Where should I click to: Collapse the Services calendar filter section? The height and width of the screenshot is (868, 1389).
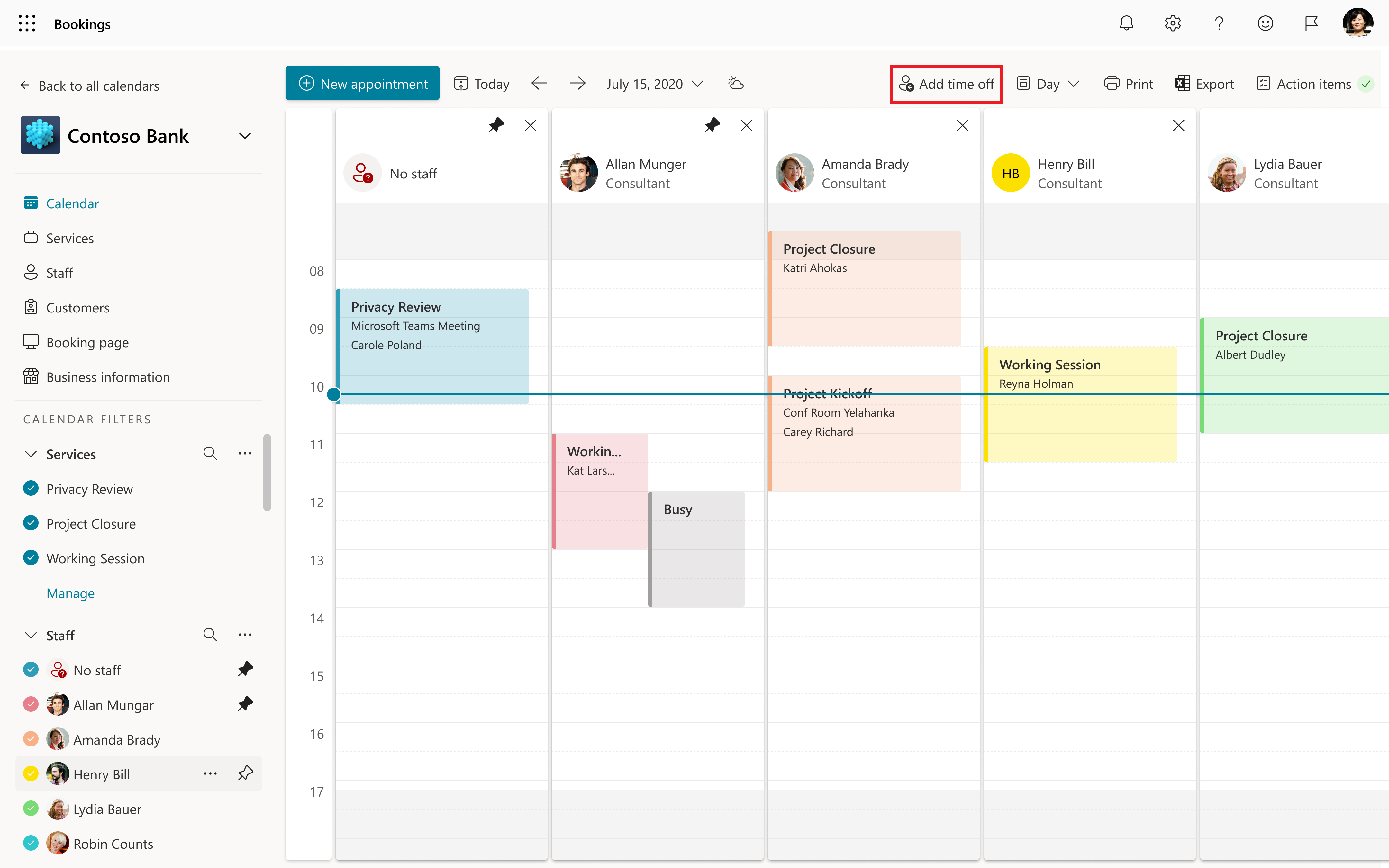click(30, 453)
